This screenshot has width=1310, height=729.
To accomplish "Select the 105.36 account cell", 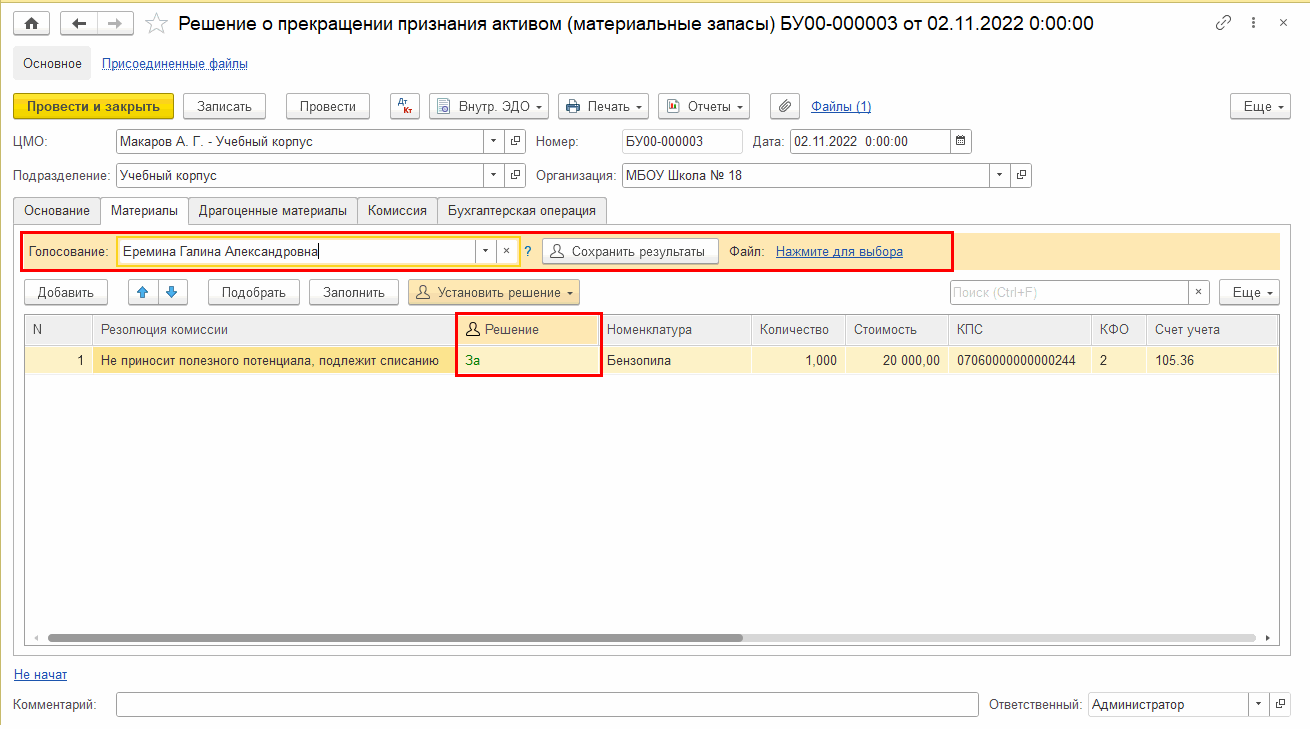I will [x=1212, y=360].
